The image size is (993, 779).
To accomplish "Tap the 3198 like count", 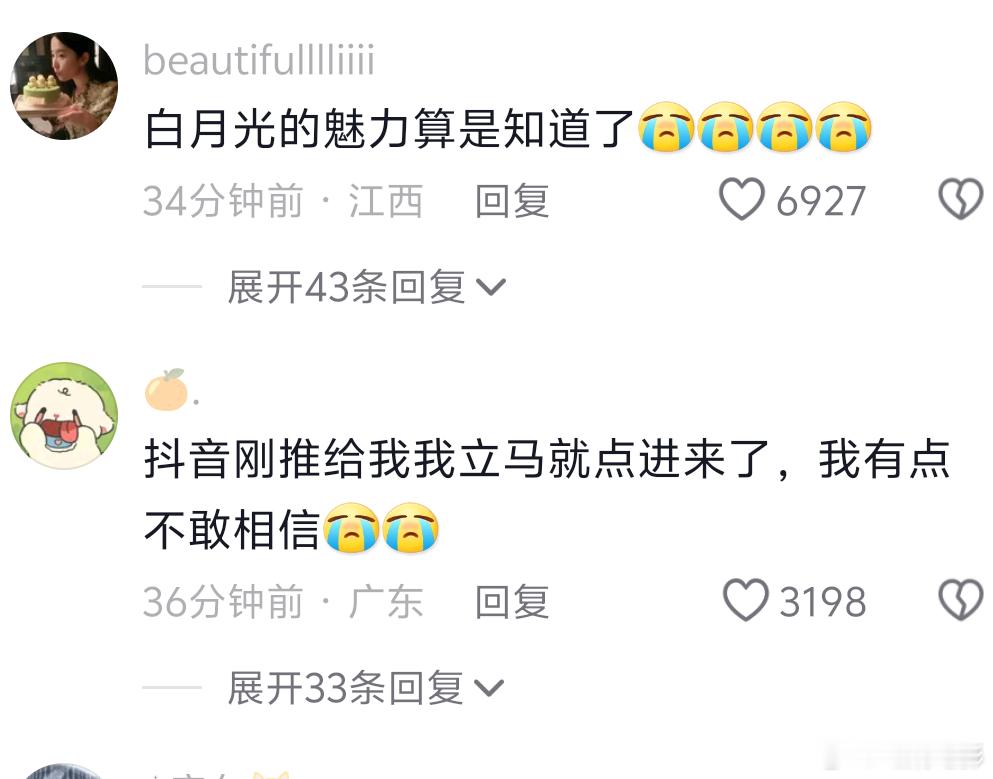I will [823, 601].
